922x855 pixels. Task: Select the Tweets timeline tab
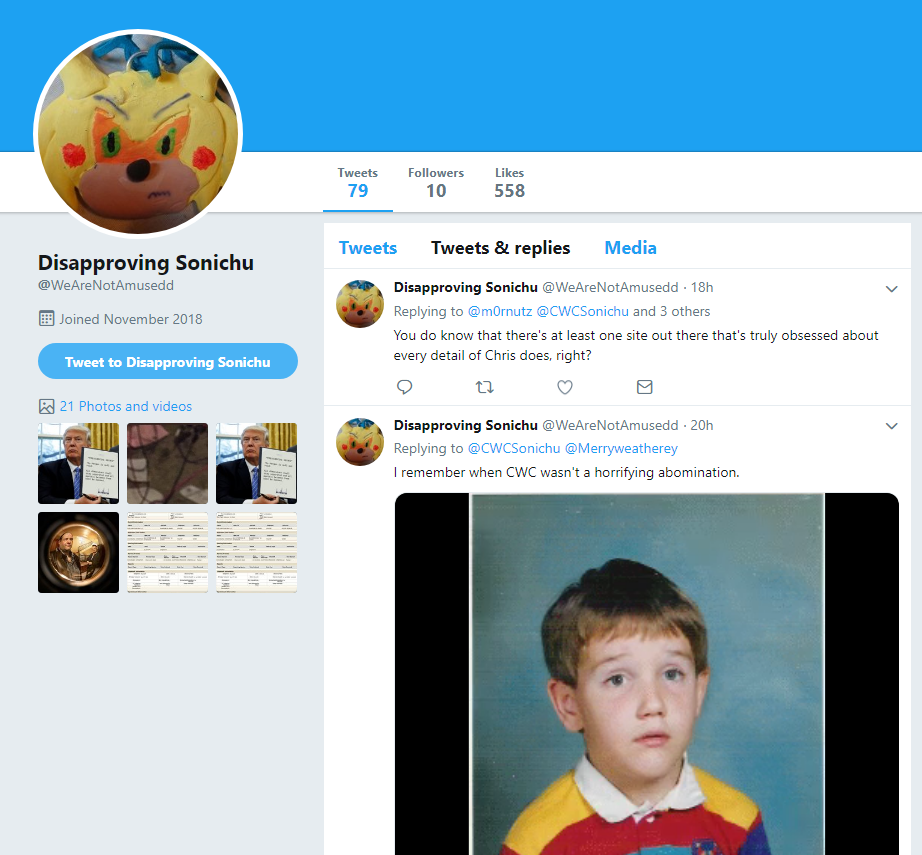click(x=368, y=248)
